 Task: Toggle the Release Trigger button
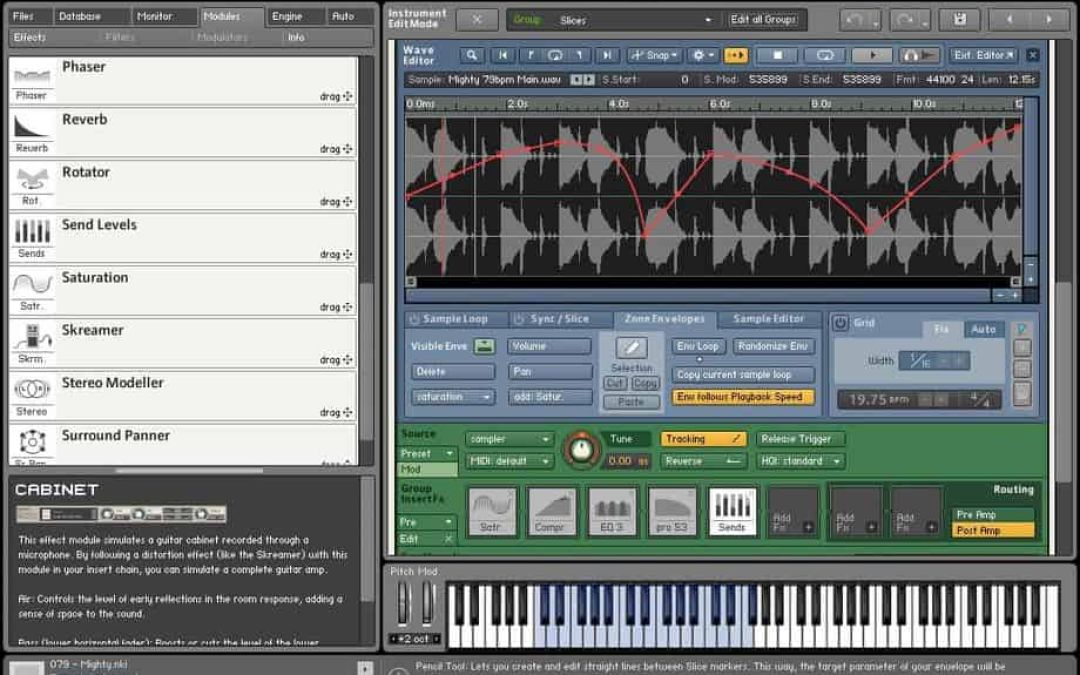click(800, 439)
